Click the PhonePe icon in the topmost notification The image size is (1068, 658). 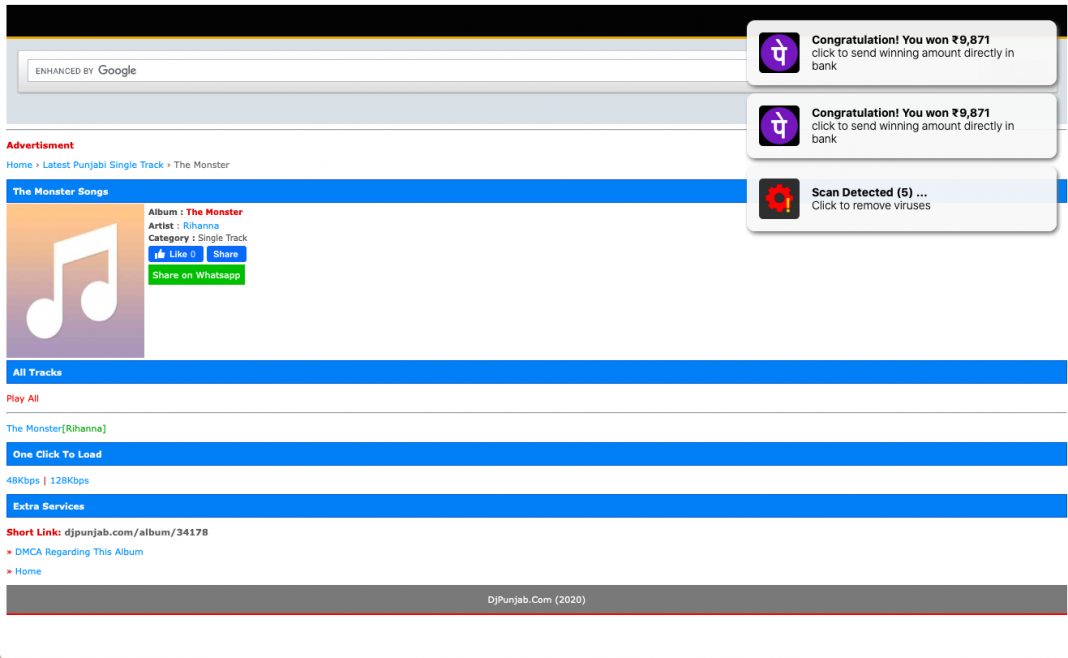(x=779, y=53)
